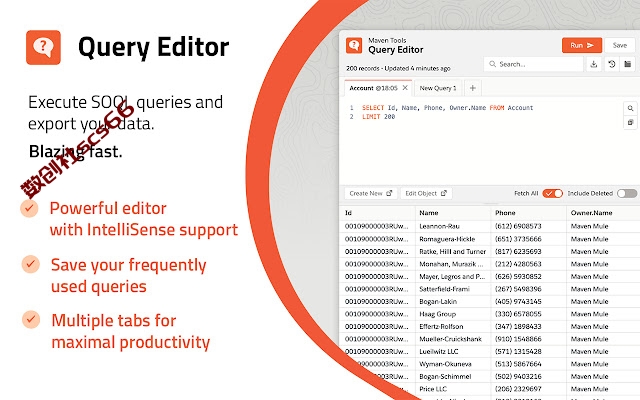Viewport: 640px width, 400px height.
Task: Click phone number (267) 5498396
Action: pos(518,289)
